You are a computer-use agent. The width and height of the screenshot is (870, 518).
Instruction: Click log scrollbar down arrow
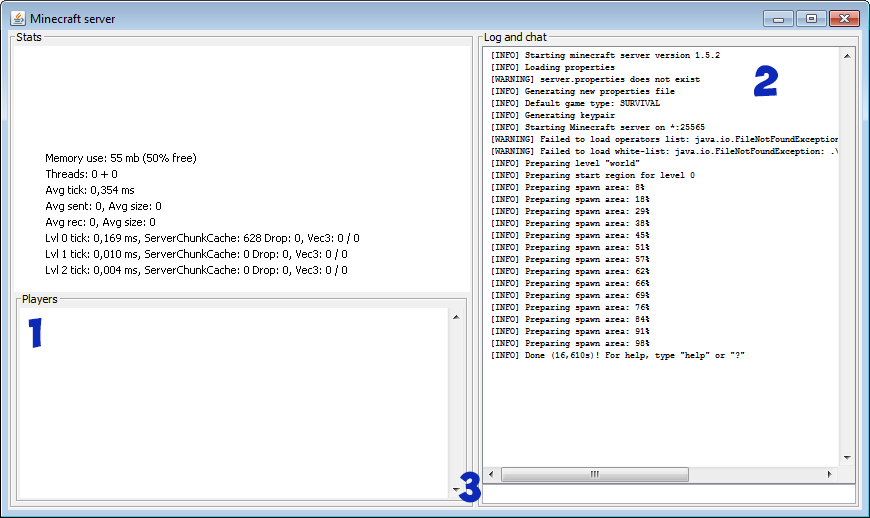point(847,458)
